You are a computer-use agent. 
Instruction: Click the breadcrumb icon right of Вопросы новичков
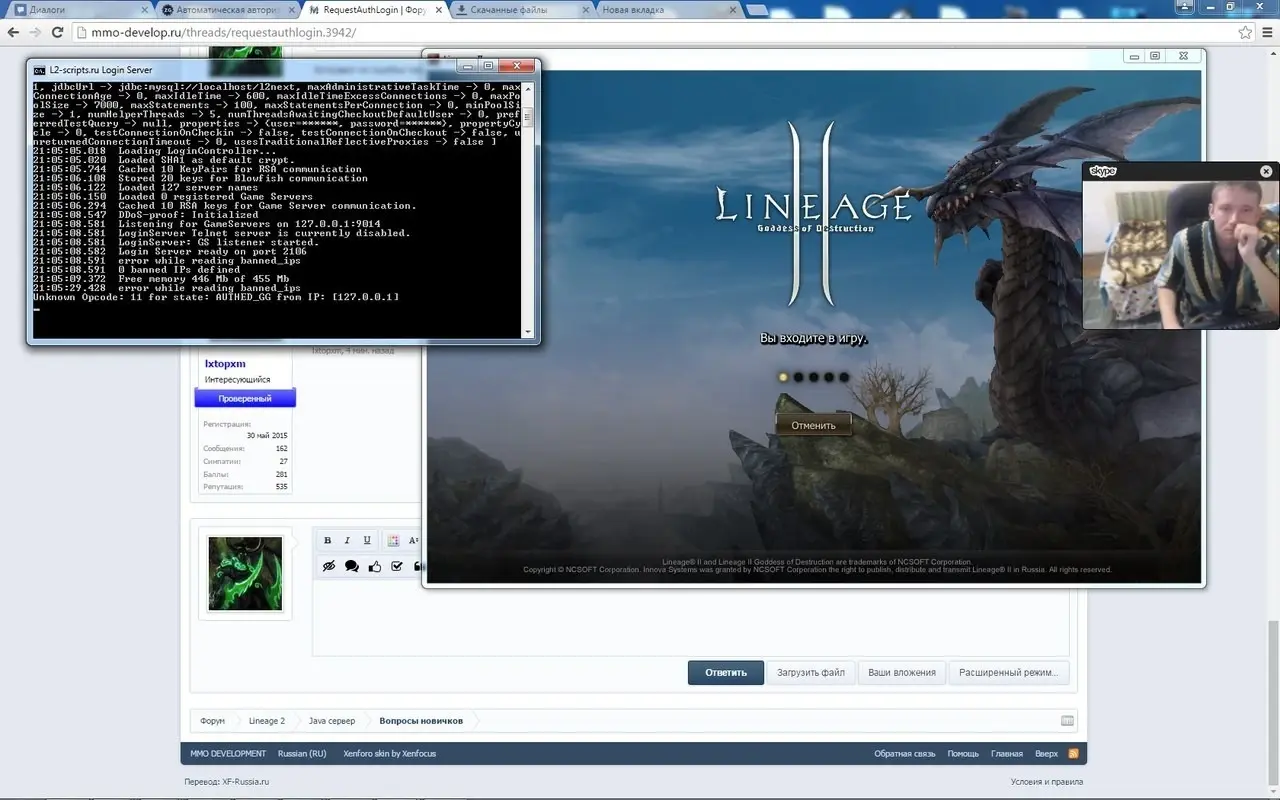tap(1067, 721)
